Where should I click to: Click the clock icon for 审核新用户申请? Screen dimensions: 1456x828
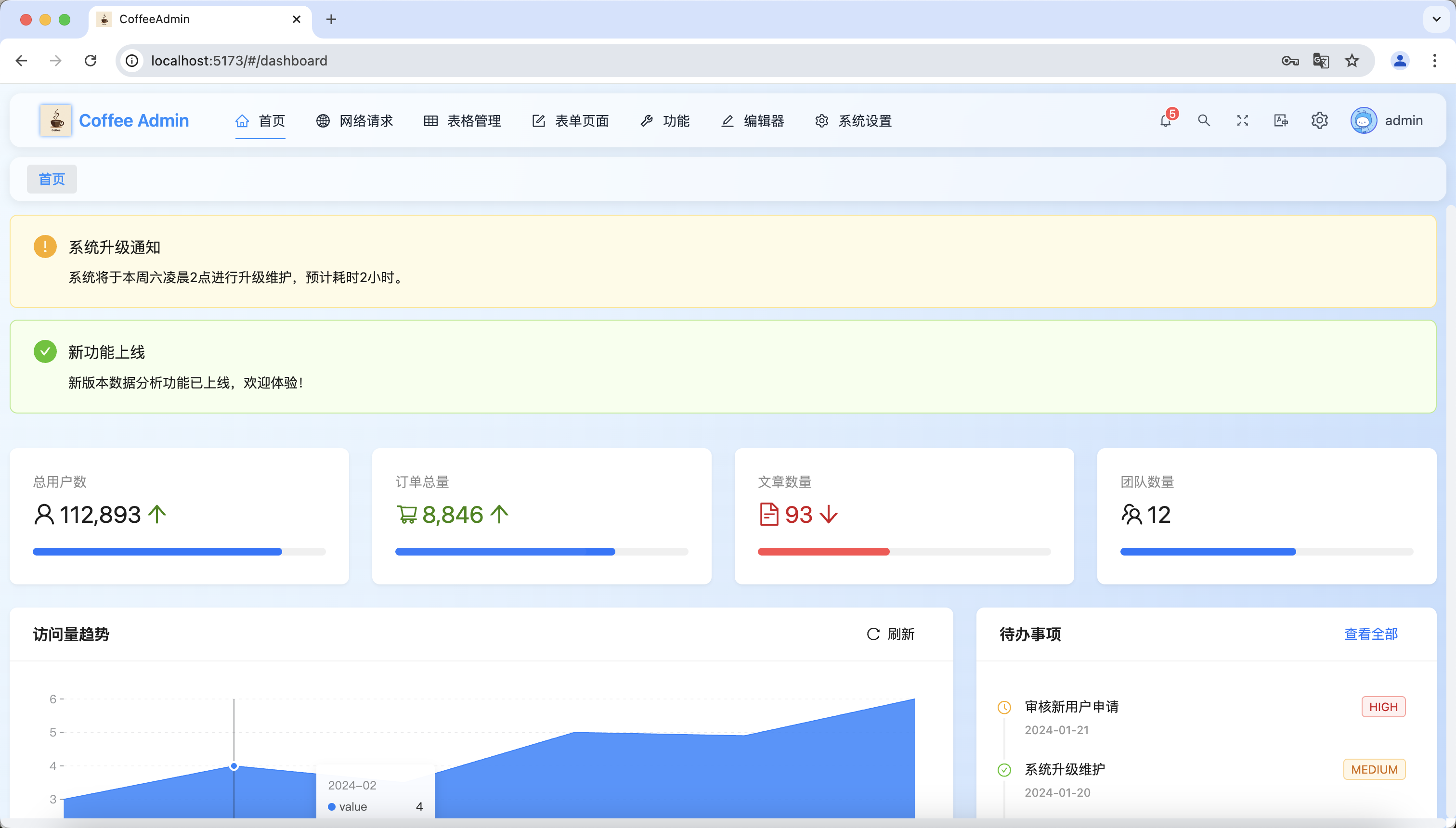(1004, 708)
